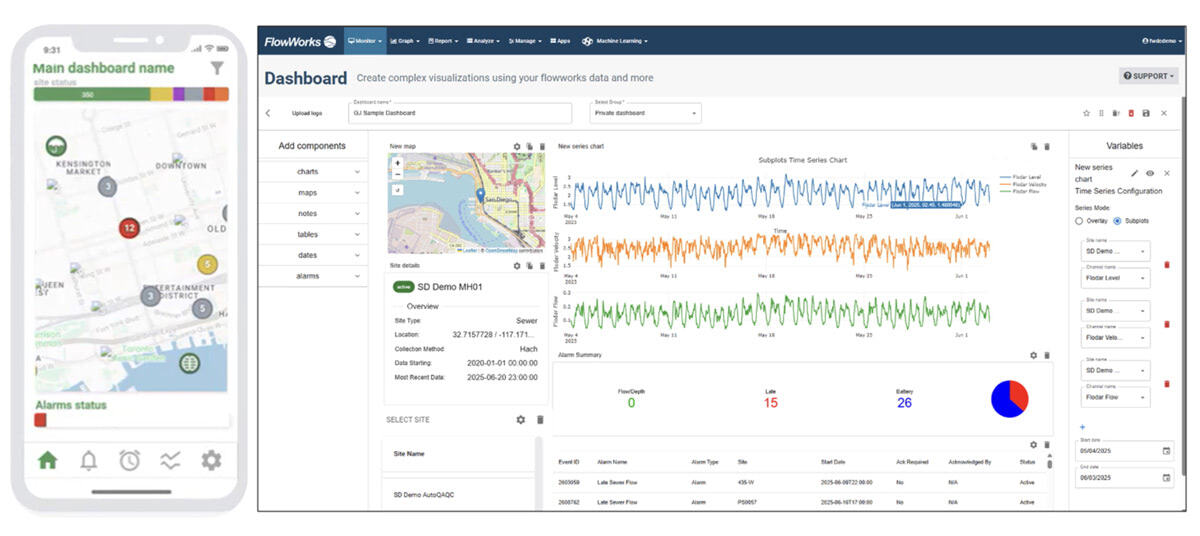Click the SUPPORT button
This screenshot has width=1200, height=536.
pos(1149,76)
